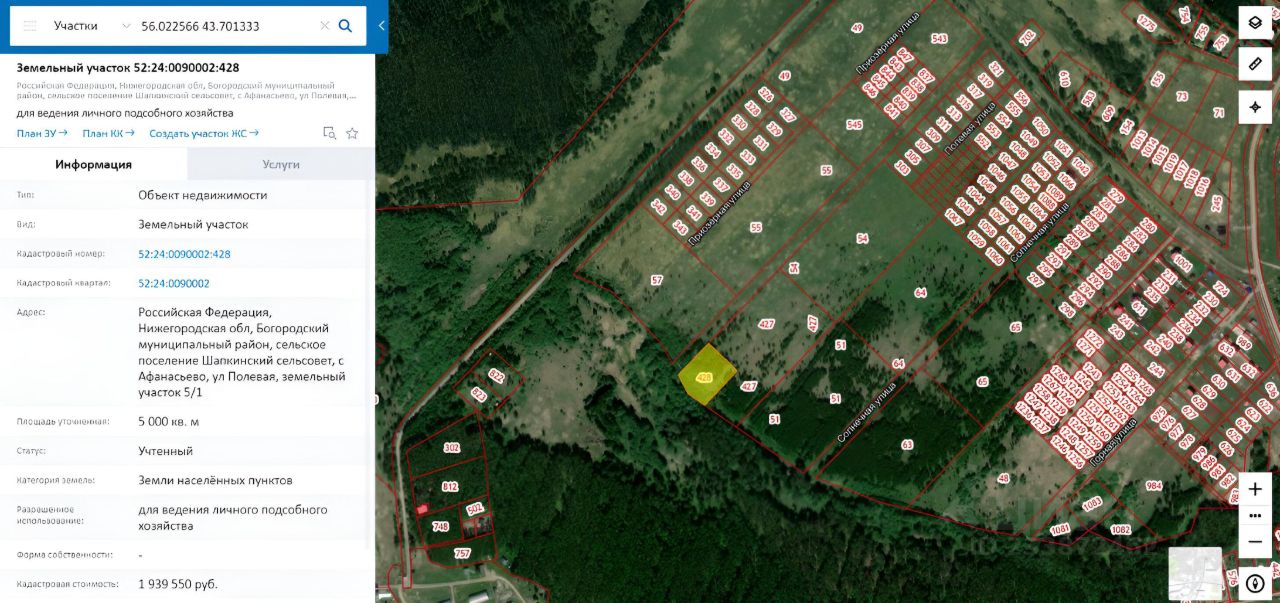Screen dimensions: 1280x603
Task: Collapse the left info panel
Action: [x=381, y=26]
